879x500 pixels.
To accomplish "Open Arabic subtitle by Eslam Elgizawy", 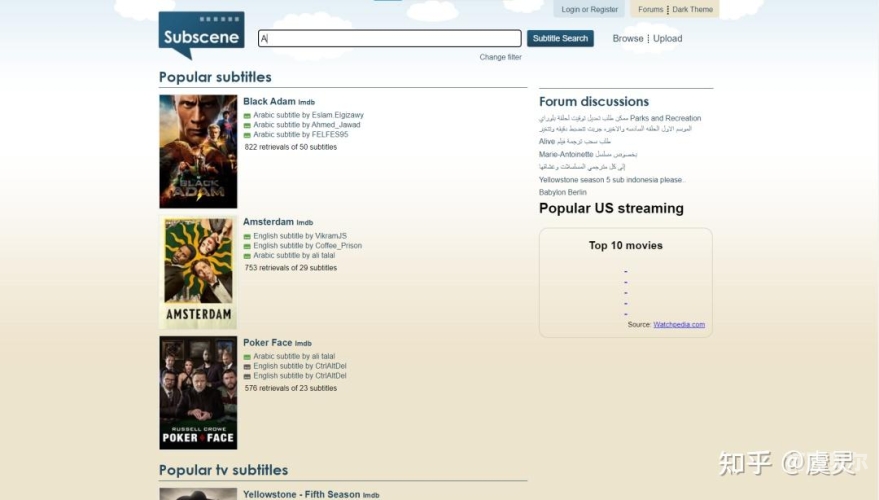I will 308,115.
